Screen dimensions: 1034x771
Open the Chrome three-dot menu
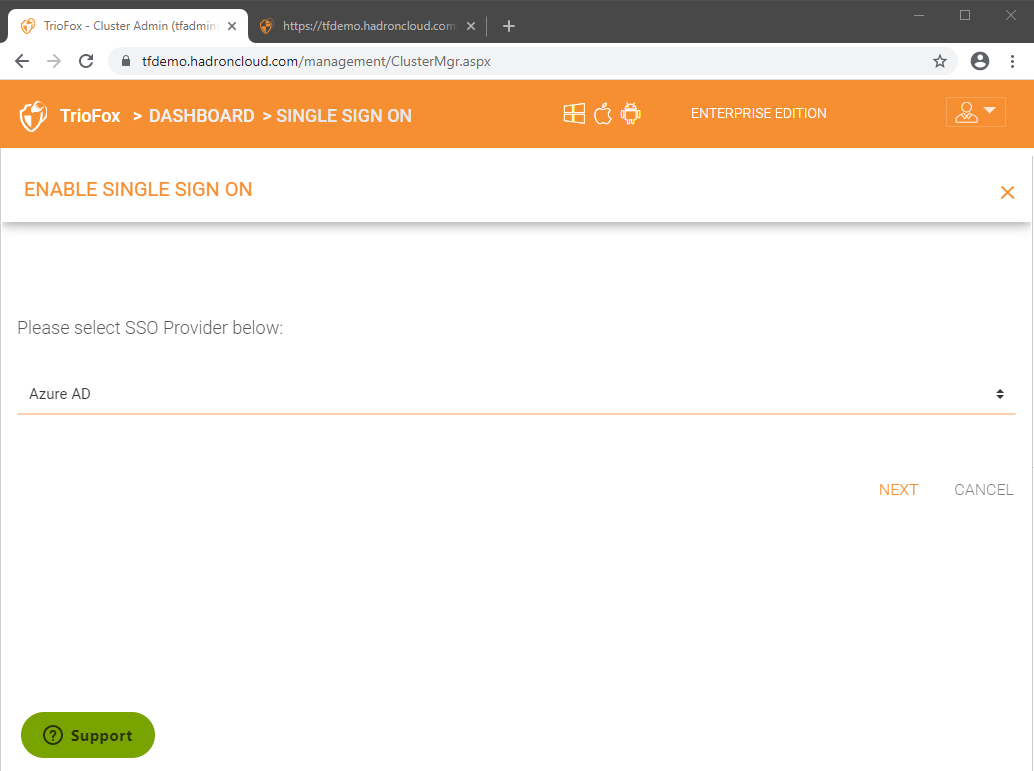[1012, 61]
